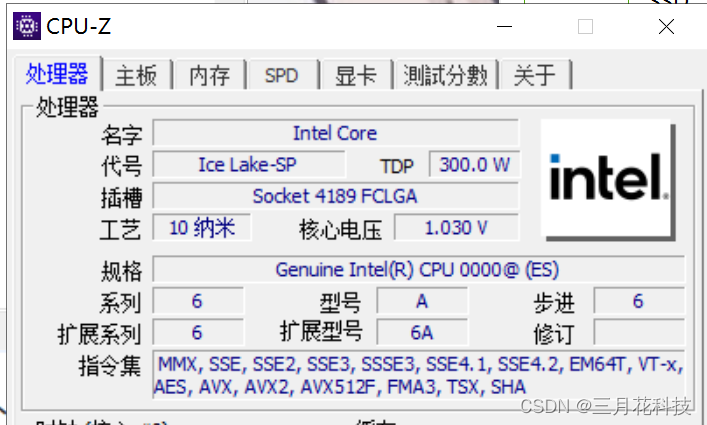Click the TDP value 300.0 W
Viewport: 707px width, 425px height.
[x=474, y=165]
